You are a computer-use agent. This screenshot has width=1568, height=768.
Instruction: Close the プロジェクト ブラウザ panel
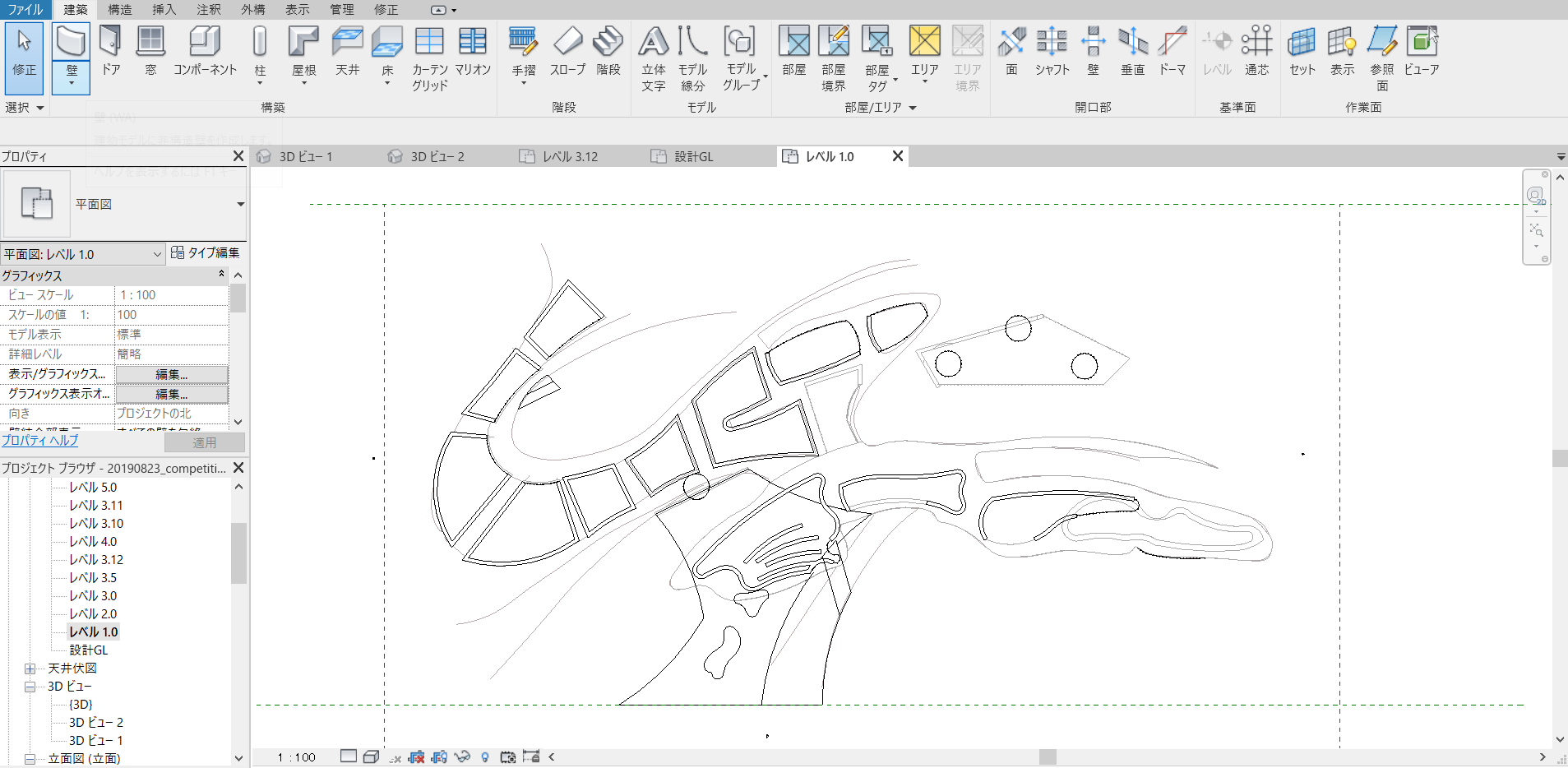(x=238, y=468)
